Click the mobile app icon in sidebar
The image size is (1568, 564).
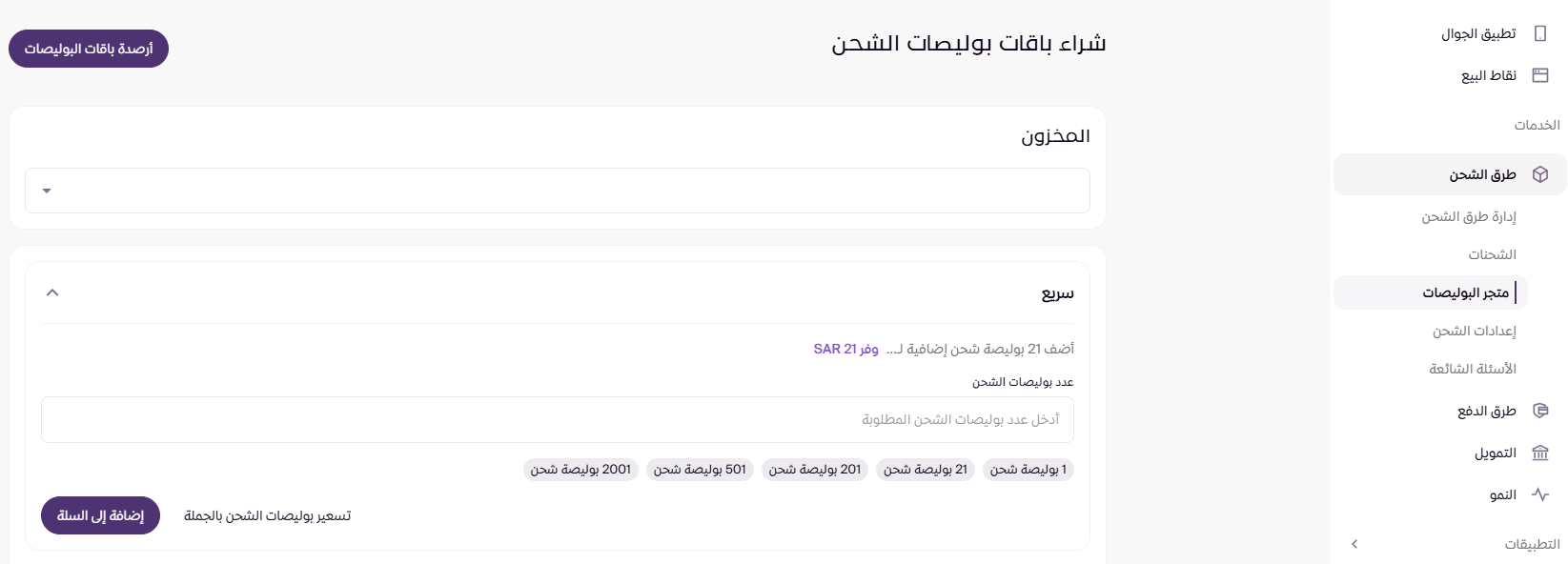point(1539,33)
